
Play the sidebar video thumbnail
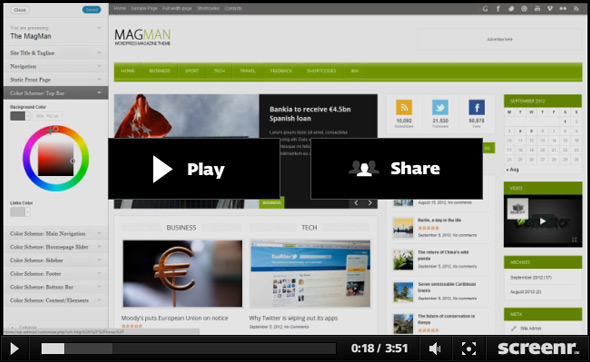(x=543, y=221)
